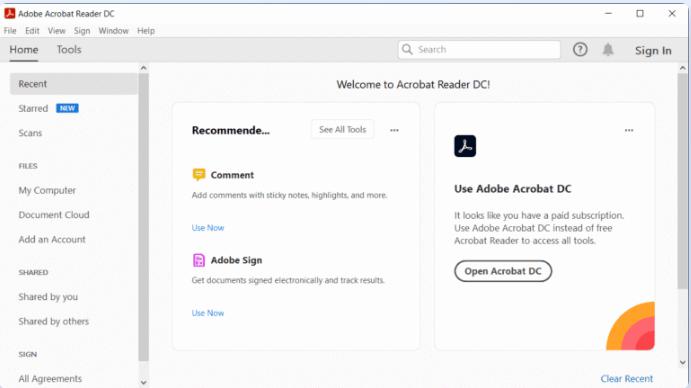This screenshot has width=691, height=388.
Task: Select Starred in the sidebar
Action: [33, 108]
